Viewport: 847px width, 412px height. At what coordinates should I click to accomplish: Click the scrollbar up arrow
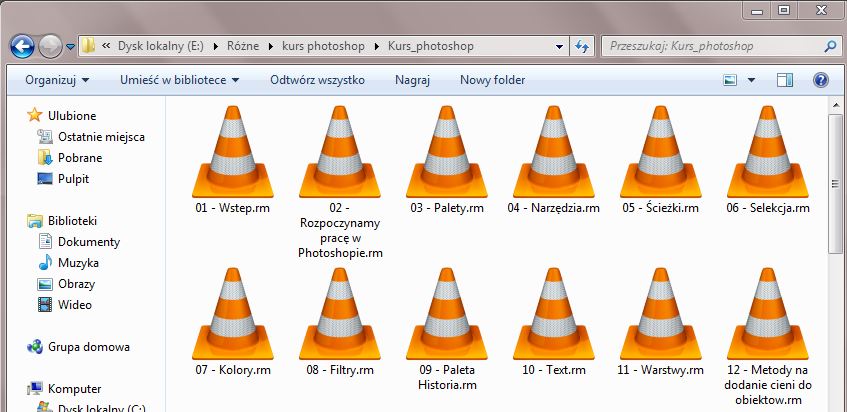click(835, 105)
